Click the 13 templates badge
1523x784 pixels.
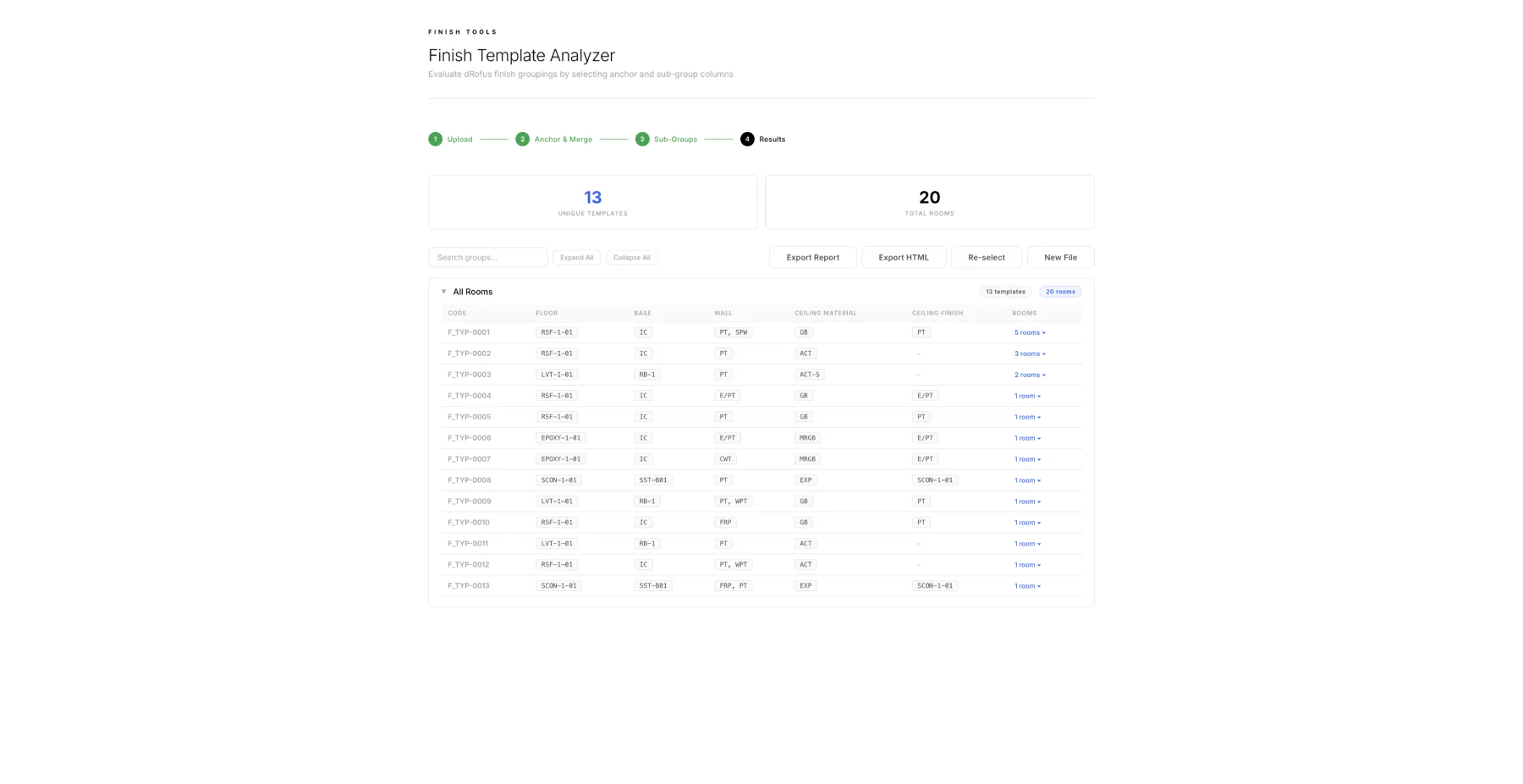(1005, 291)
